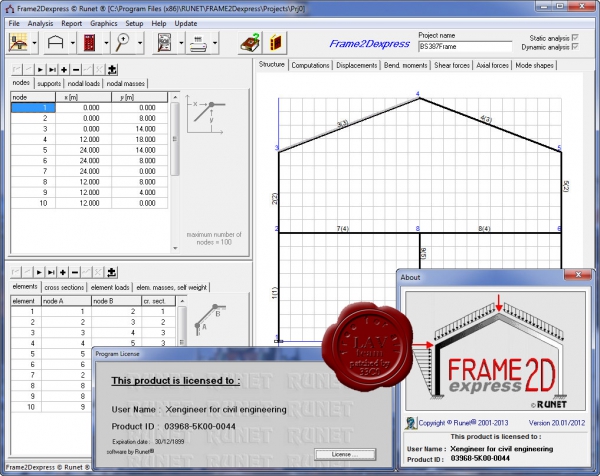The image size is (600, 476).
Task: Go to next record in nodes navigator
Action: [x=40, y=70]
